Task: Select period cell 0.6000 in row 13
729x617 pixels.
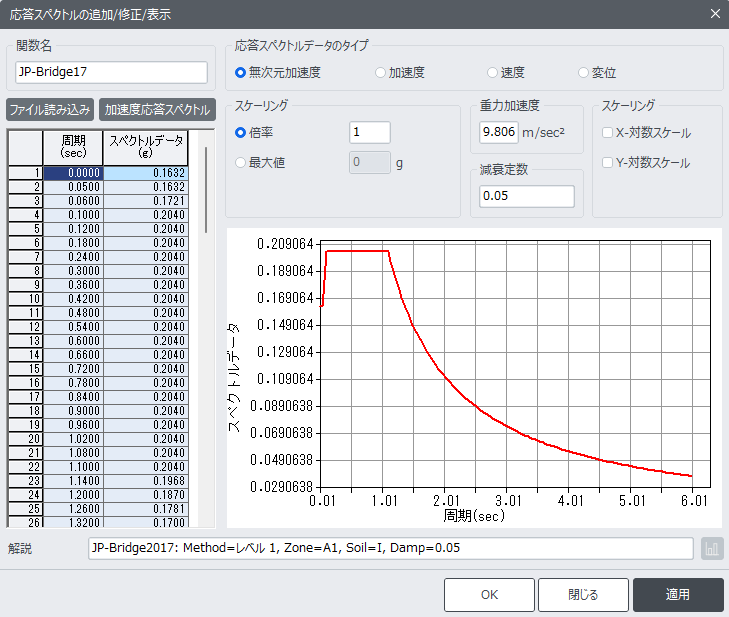Action: (x=73, y=341)
